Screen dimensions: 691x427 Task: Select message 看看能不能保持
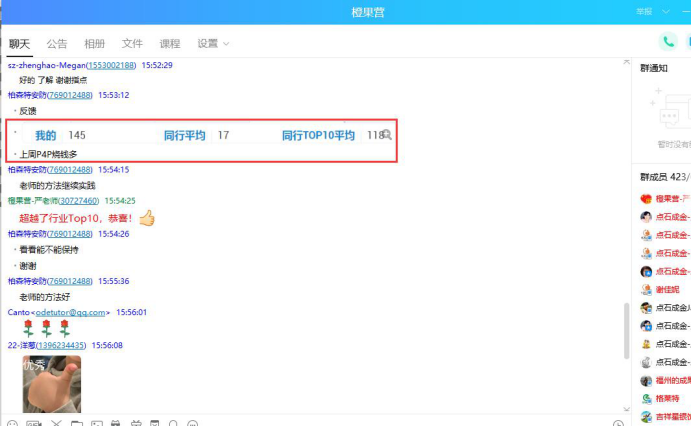pos(49,250)
